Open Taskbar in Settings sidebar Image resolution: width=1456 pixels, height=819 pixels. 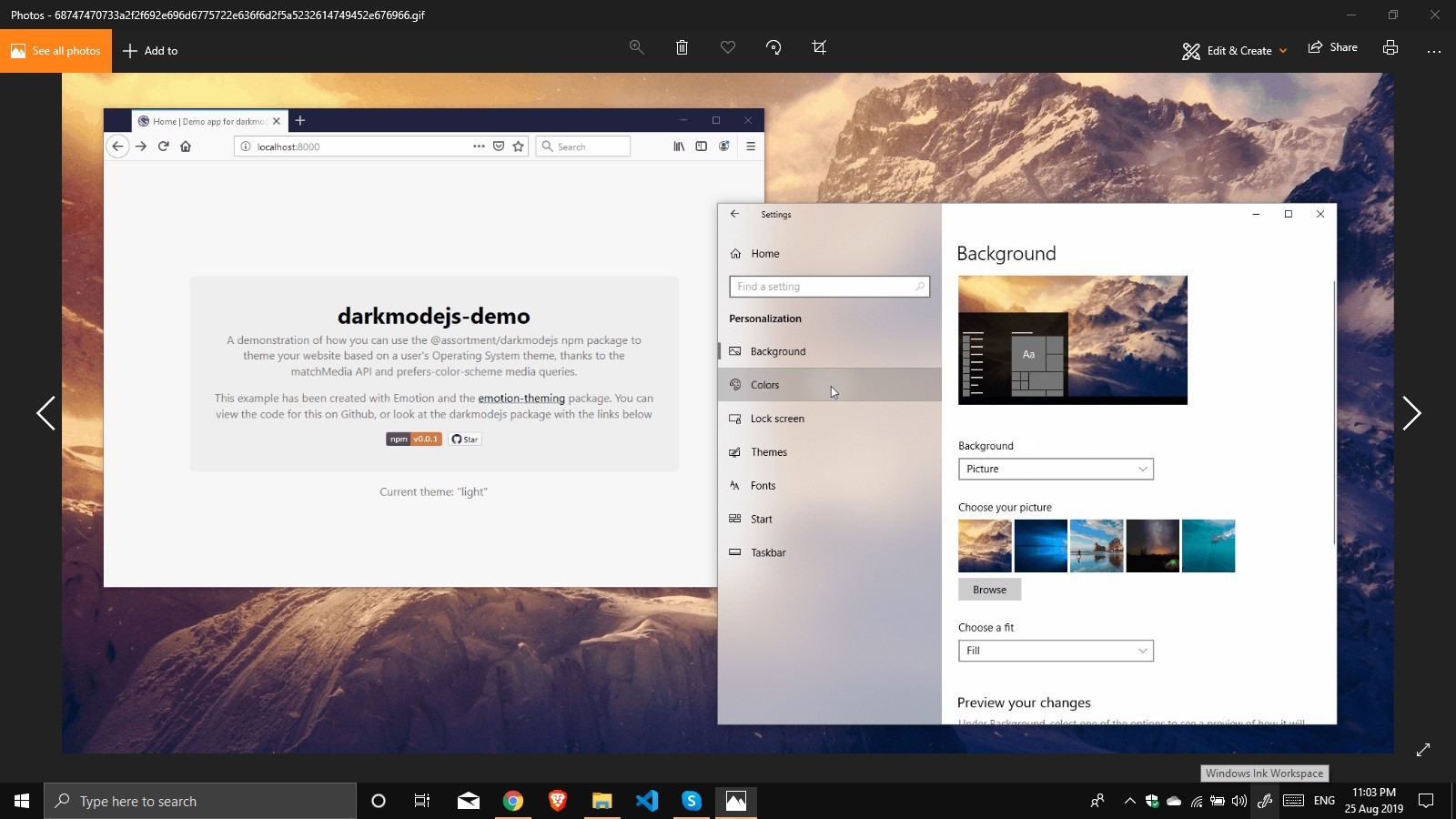(830, 553)
